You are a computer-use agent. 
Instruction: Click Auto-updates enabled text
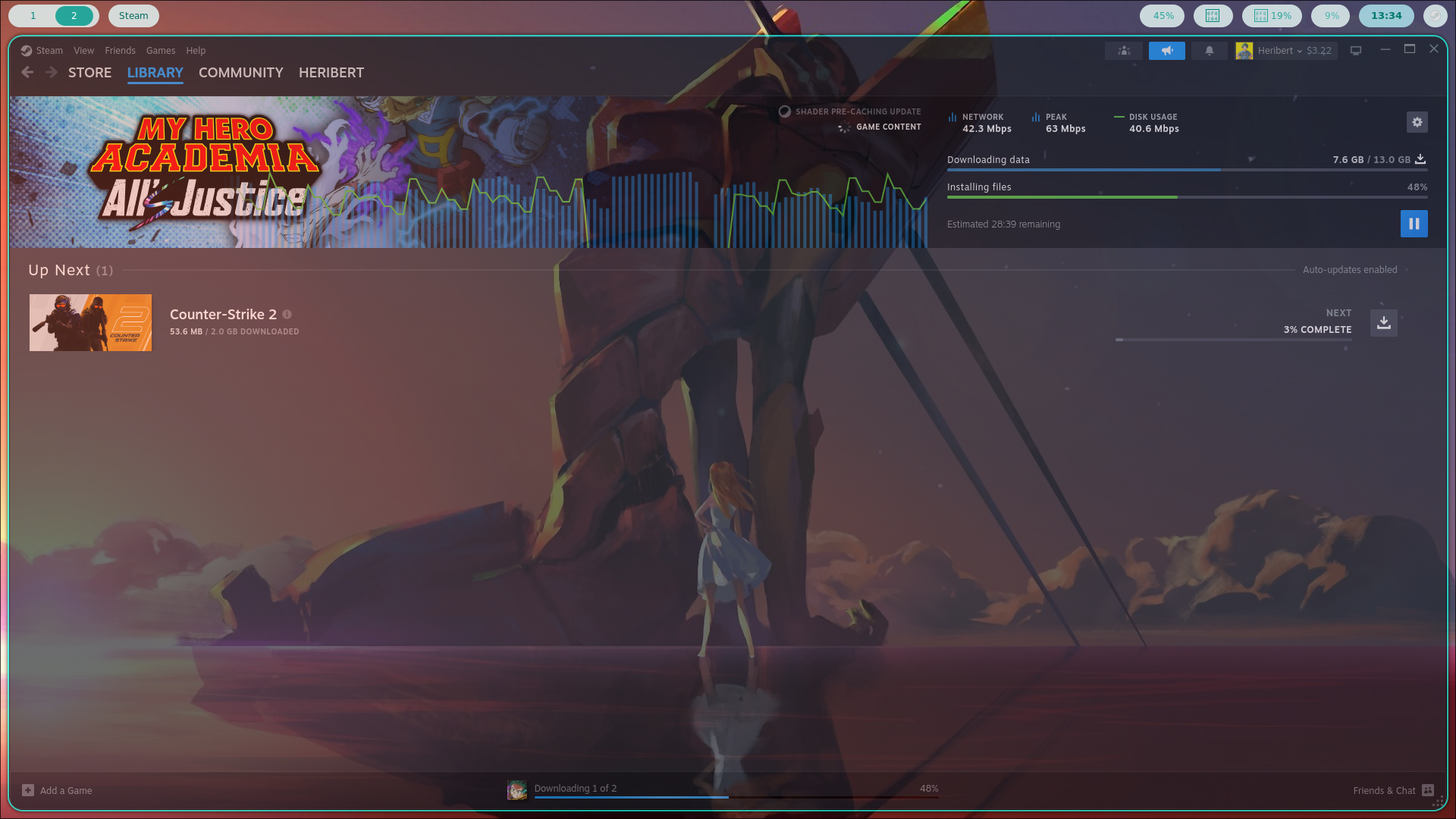coord(1350,269)
